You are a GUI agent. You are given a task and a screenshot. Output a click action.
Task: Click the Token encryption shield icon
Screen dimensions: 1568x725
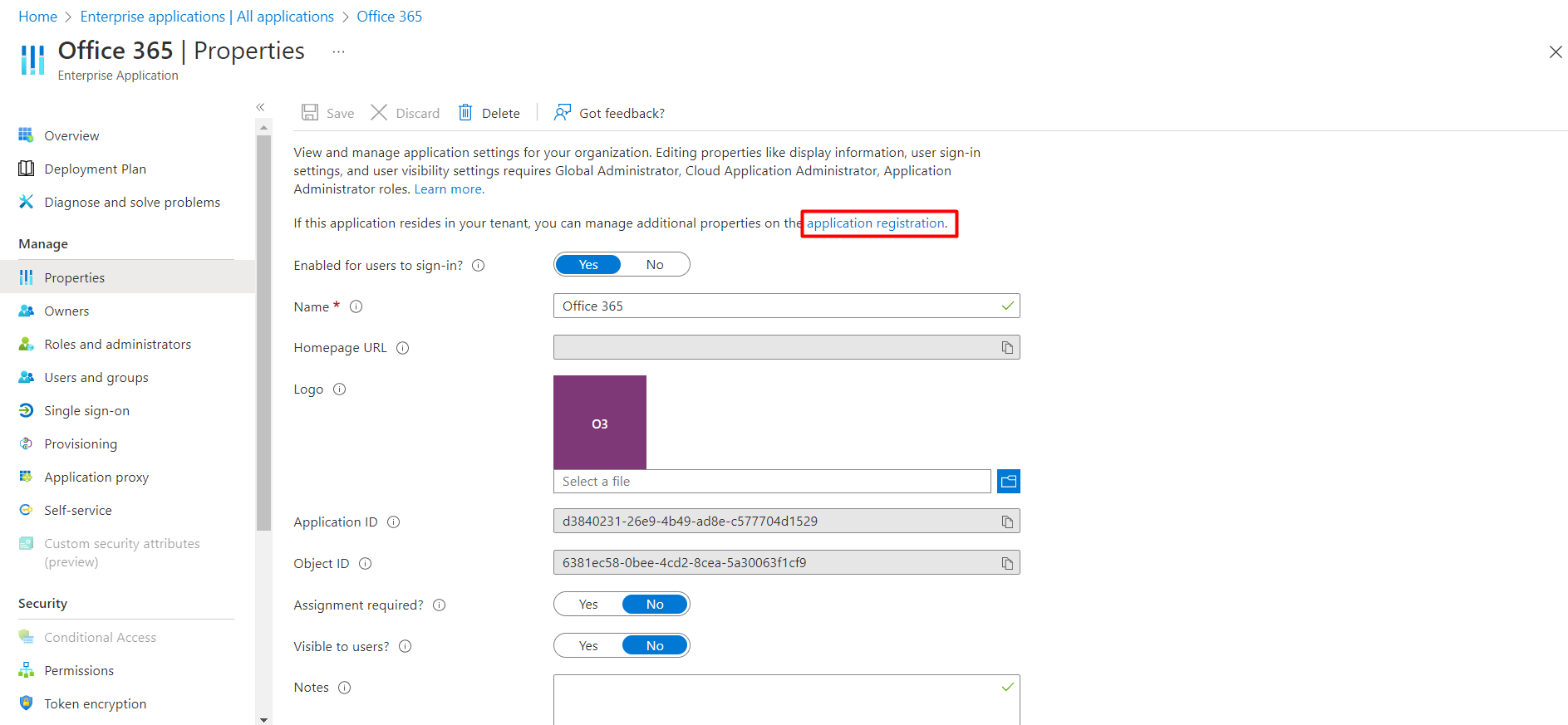click(26, 703)
